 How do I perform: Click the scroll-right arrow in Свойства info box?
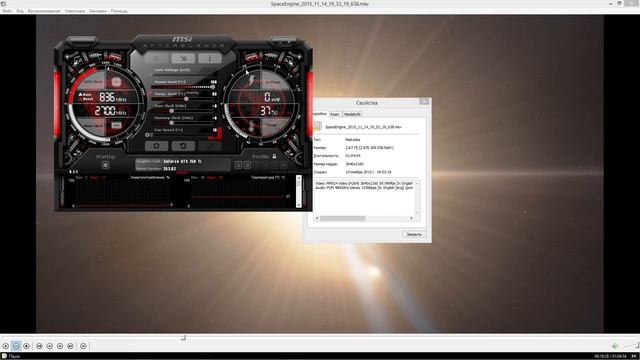click(x=411, y=218)
